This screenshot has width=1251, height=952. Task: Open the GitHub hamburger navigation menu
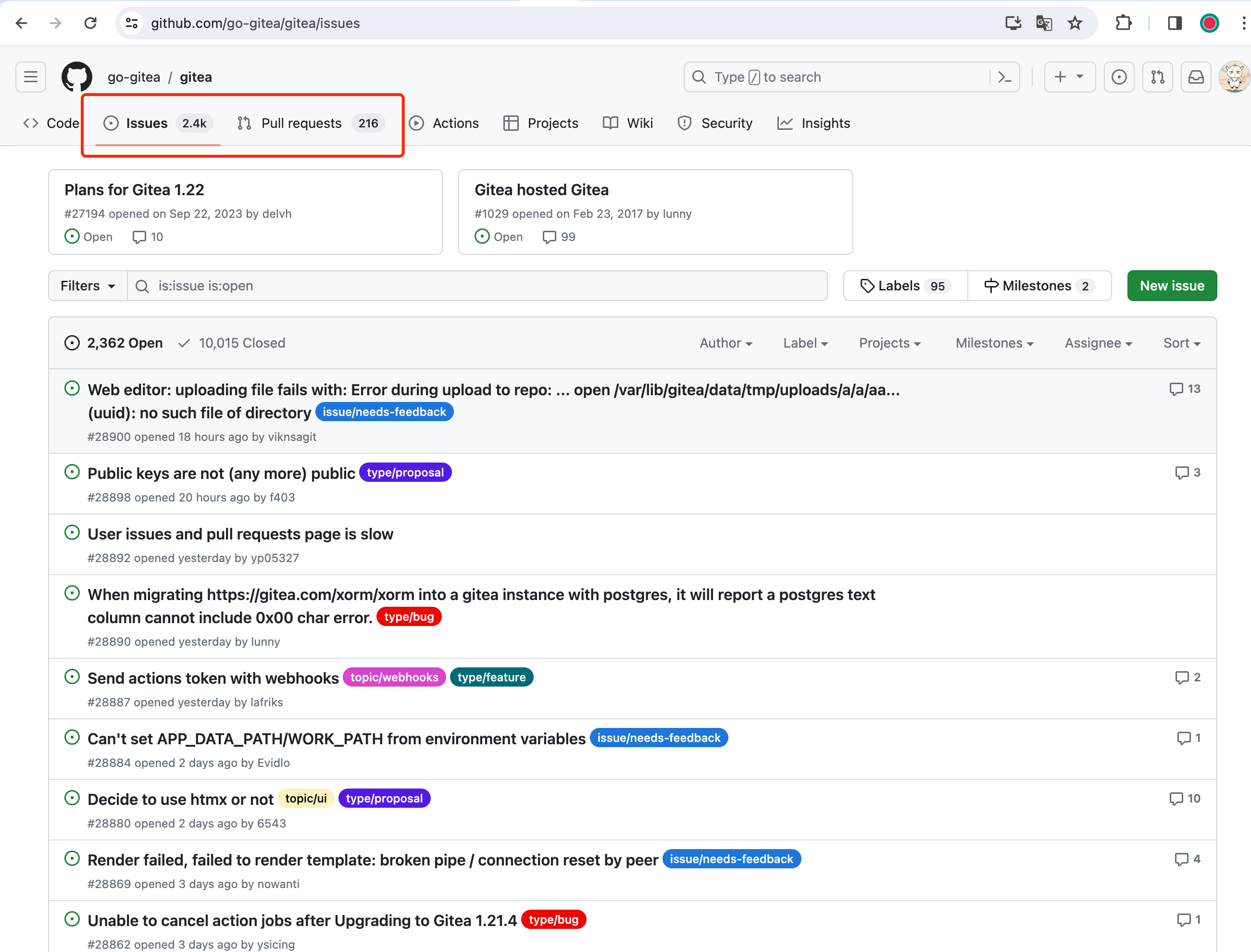pyautogui.click(x=31, y=77)
